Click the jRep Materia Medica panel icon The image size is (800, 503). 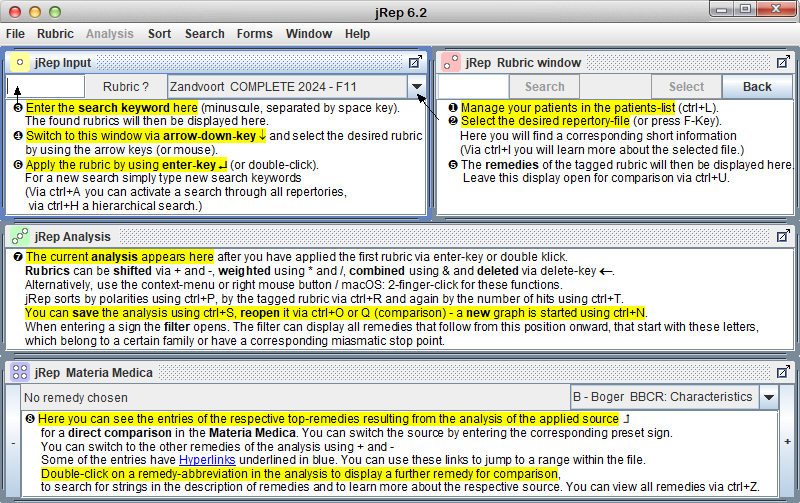coord(19,372)
